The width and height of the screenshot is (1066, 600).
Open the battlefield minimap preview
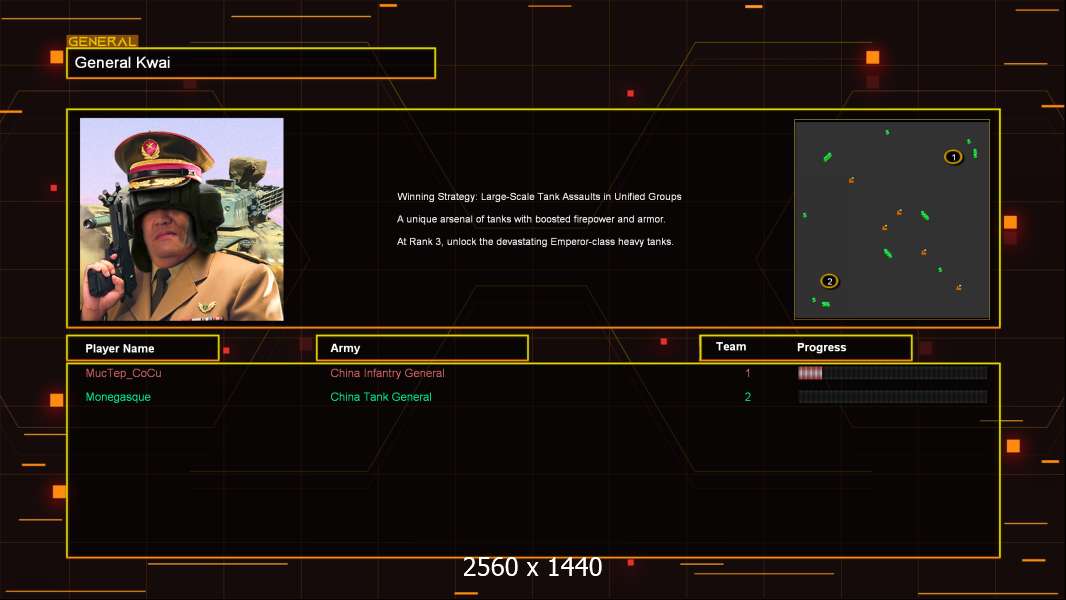(892, 219)
